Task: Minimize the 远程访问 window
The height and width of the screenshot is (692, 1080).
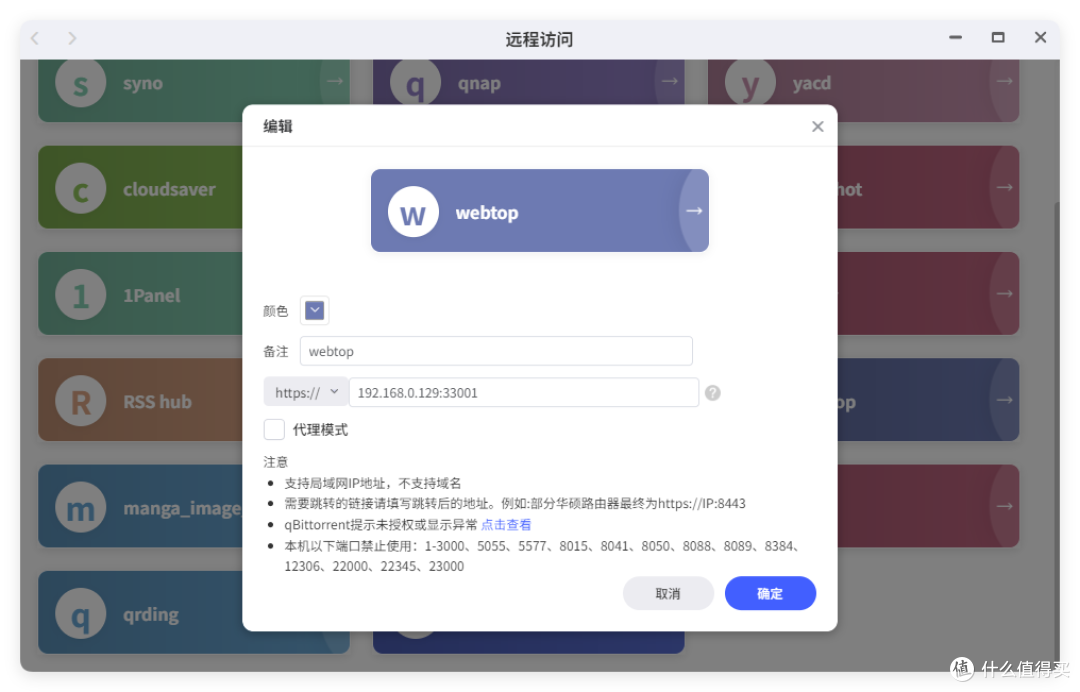Action: 955,37
